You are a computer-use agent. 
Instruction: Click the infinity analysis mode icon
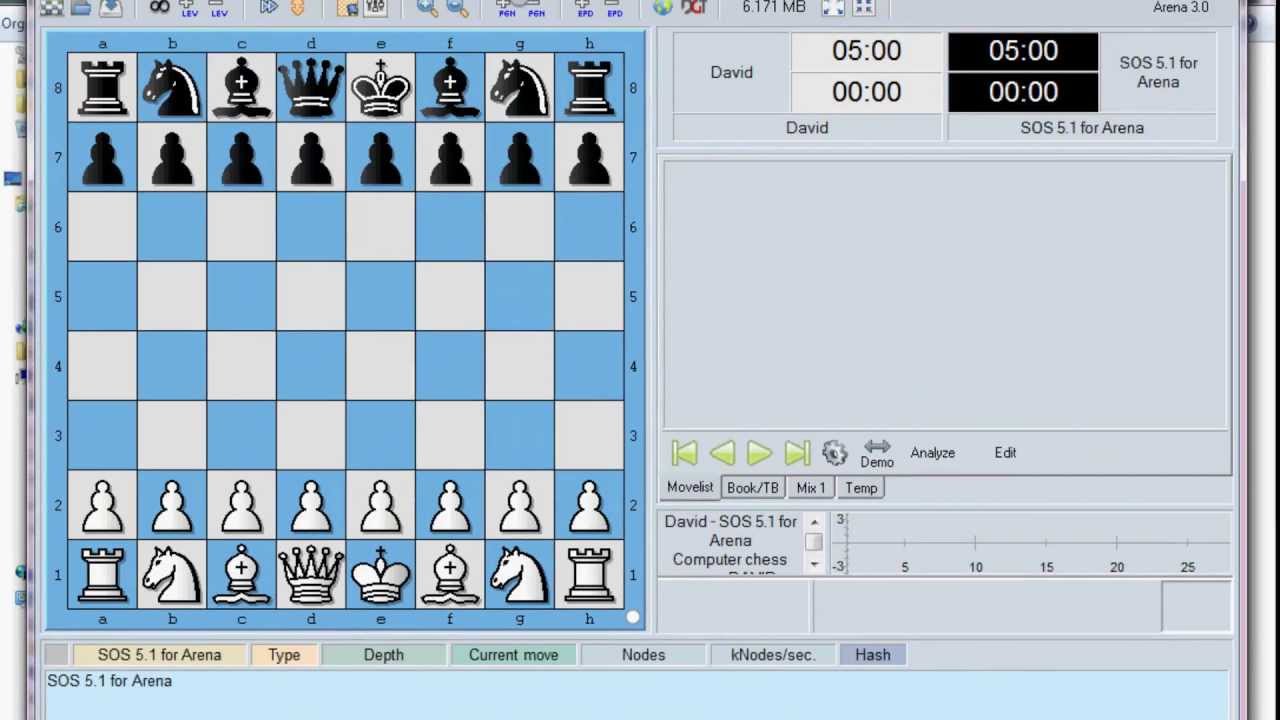[x=159, y=7]
